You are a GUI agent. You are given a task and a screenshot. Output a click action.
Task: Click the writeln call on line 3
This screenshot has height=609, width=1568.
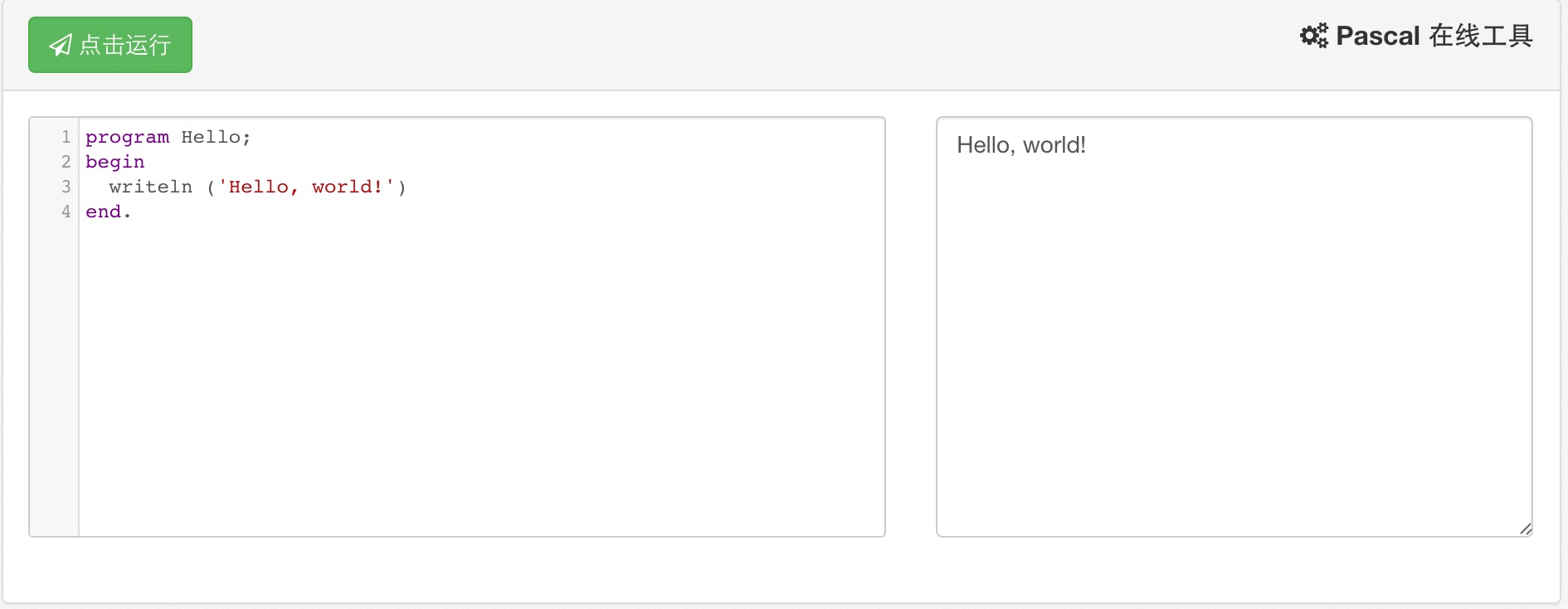click(x=150, y=187)
